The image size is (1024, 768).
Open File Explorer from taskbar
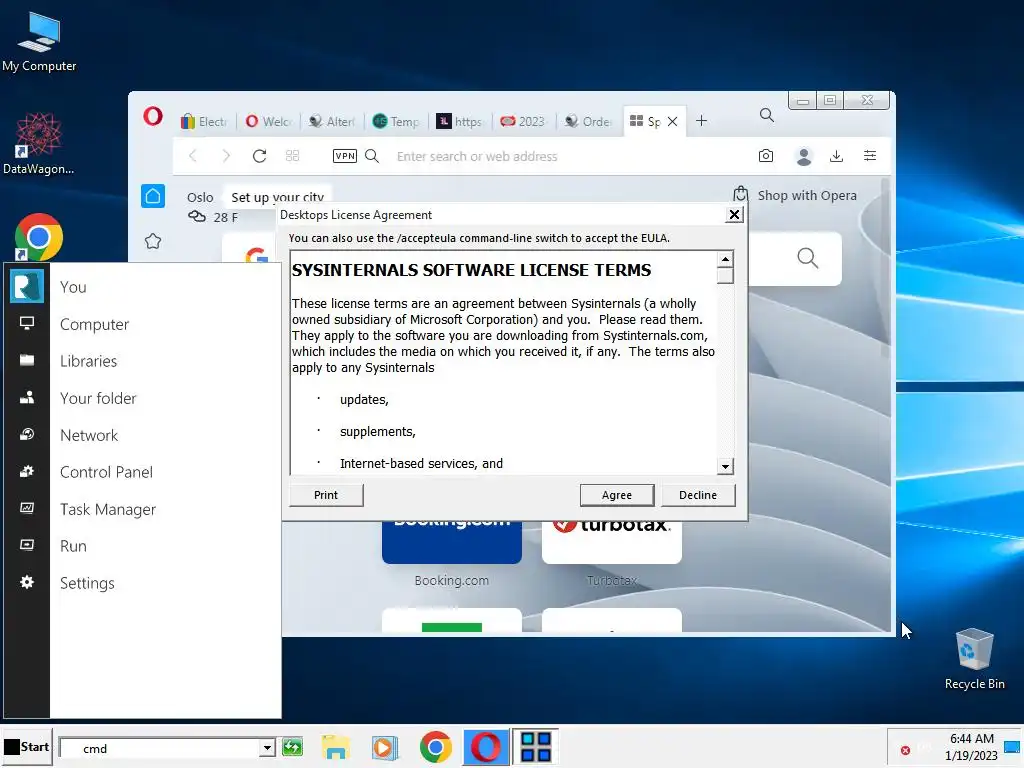[336, 748]
